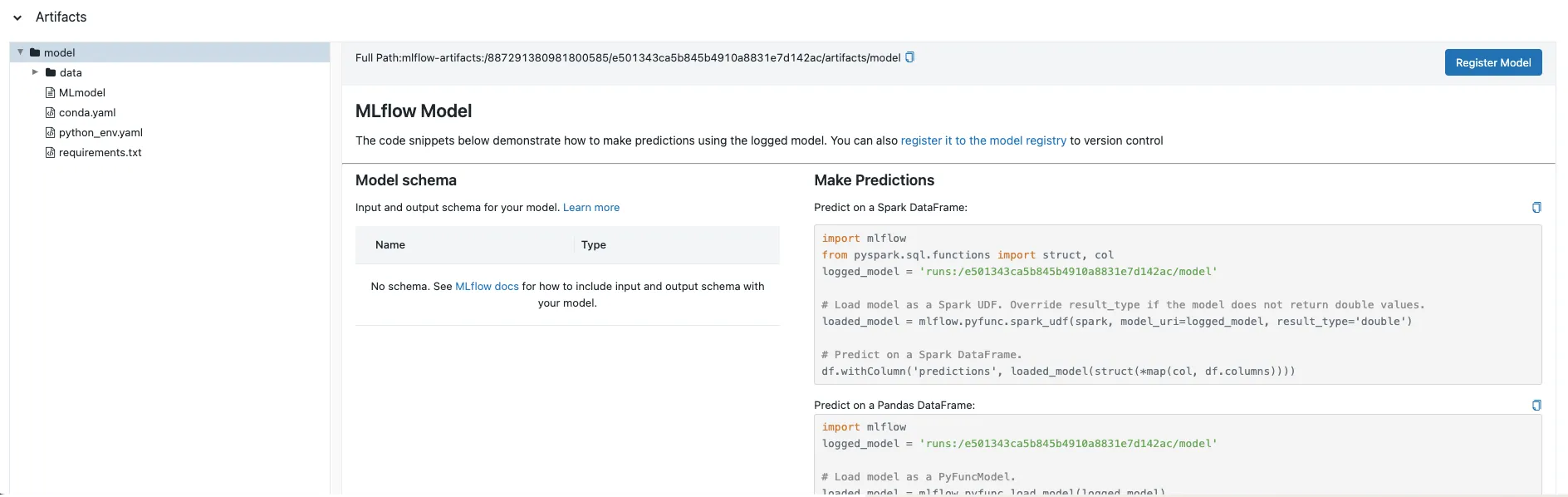Click the Model schema heading
This screenshot has height=497, width=1568.
click(x=406, y=180)
